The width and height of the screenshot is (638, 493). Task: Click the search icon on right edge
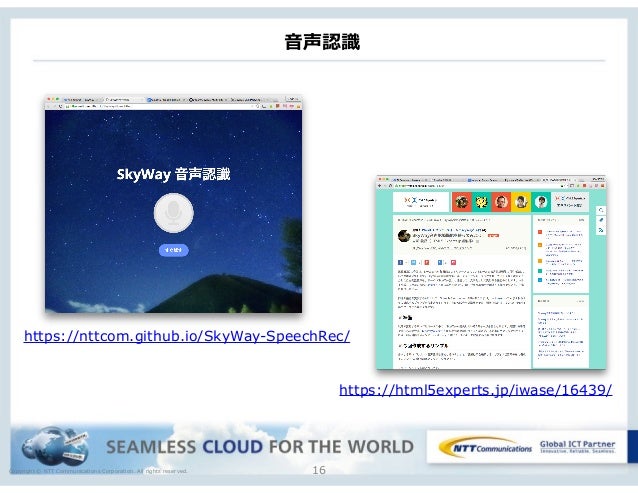[x=601, y=210]
